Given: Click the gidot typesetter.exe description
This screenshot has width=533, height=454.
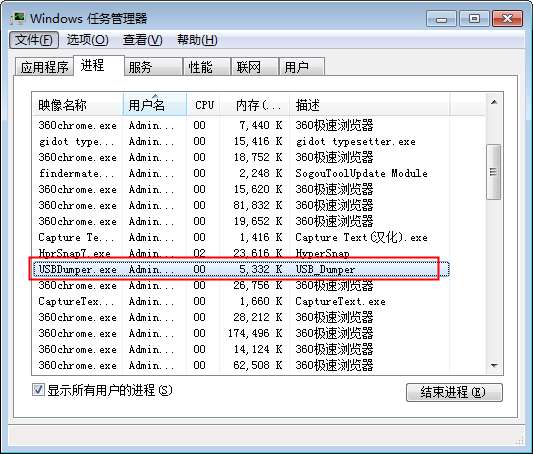Looking at the screenshot, I should [x=355, y=141].
